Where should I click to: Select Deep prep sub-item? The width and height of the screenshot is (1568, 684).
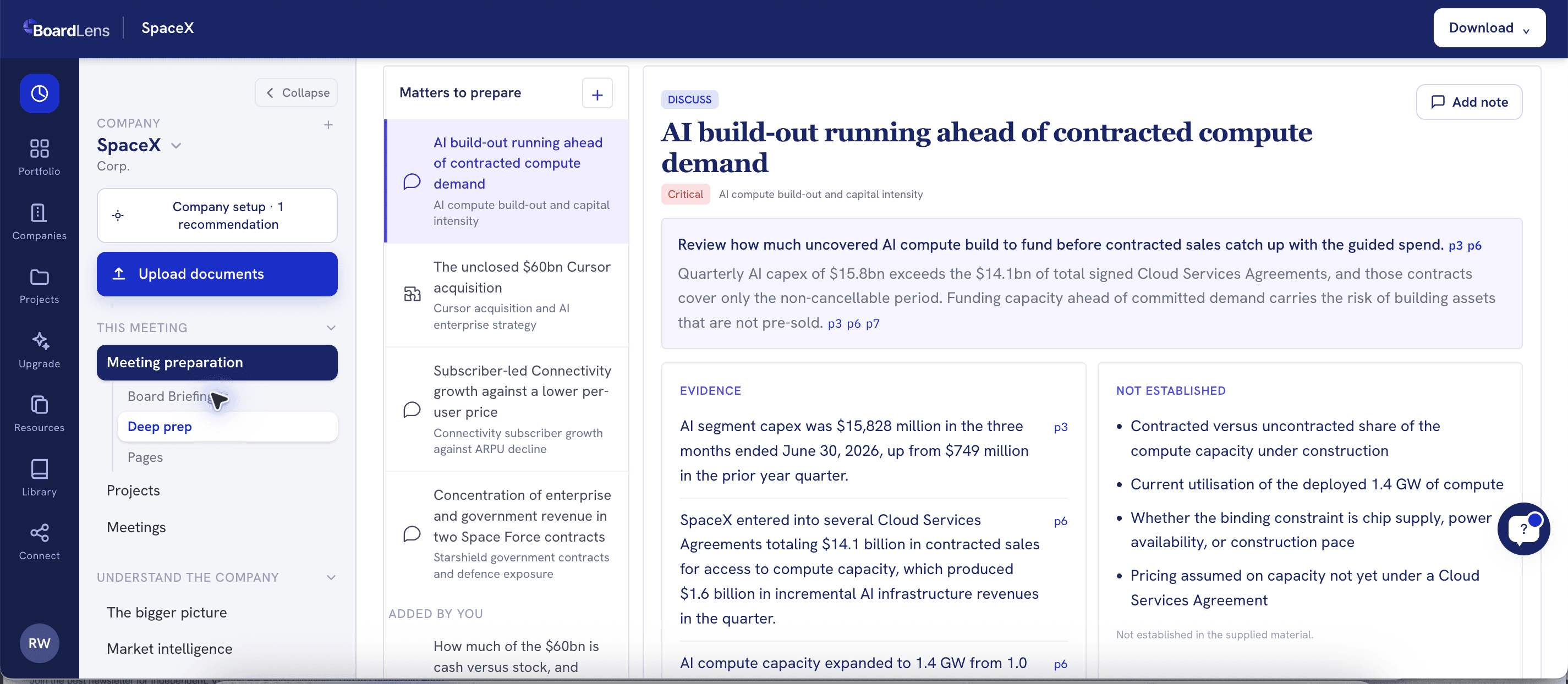click(227, 427)
